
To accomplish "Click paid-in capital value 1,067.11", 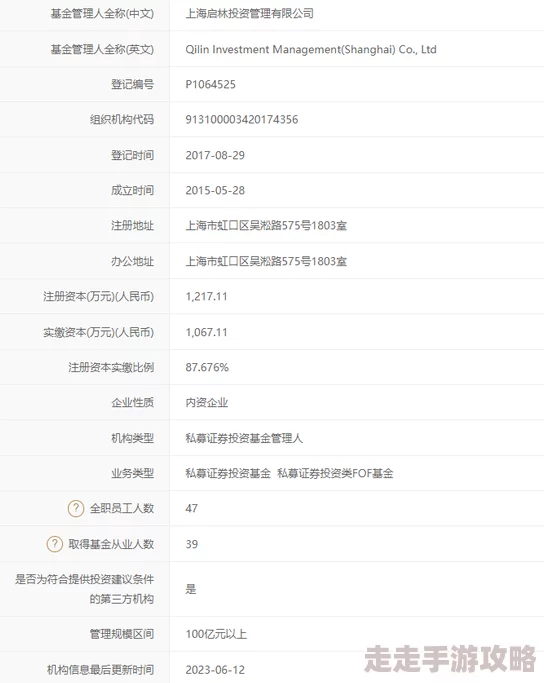I will tap(206, 332).
